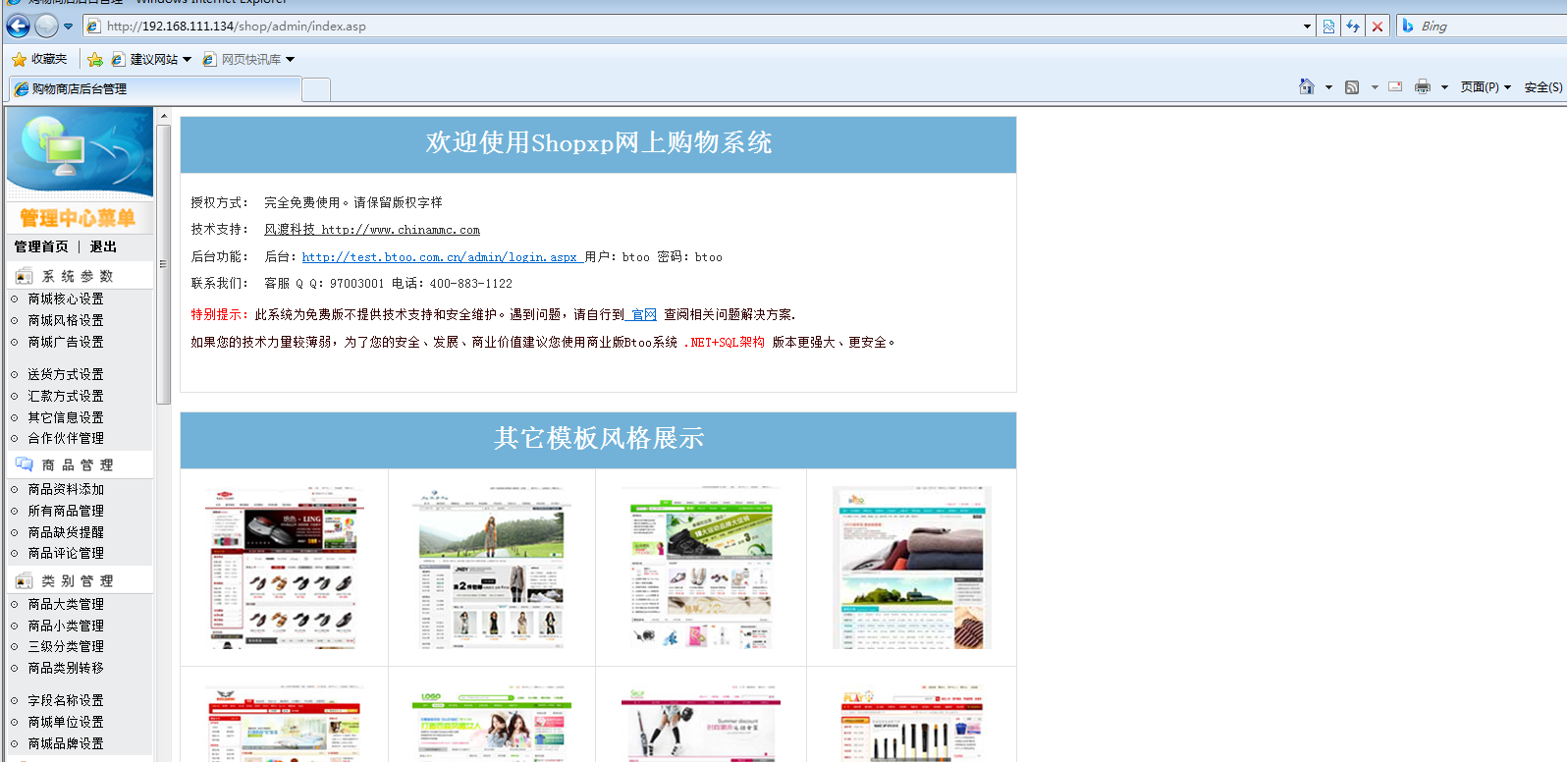Viewport: 1568px width, 764px height.
Task: Open 字段名称设置 in the sidebar
Action: click(x=66, y=700)
